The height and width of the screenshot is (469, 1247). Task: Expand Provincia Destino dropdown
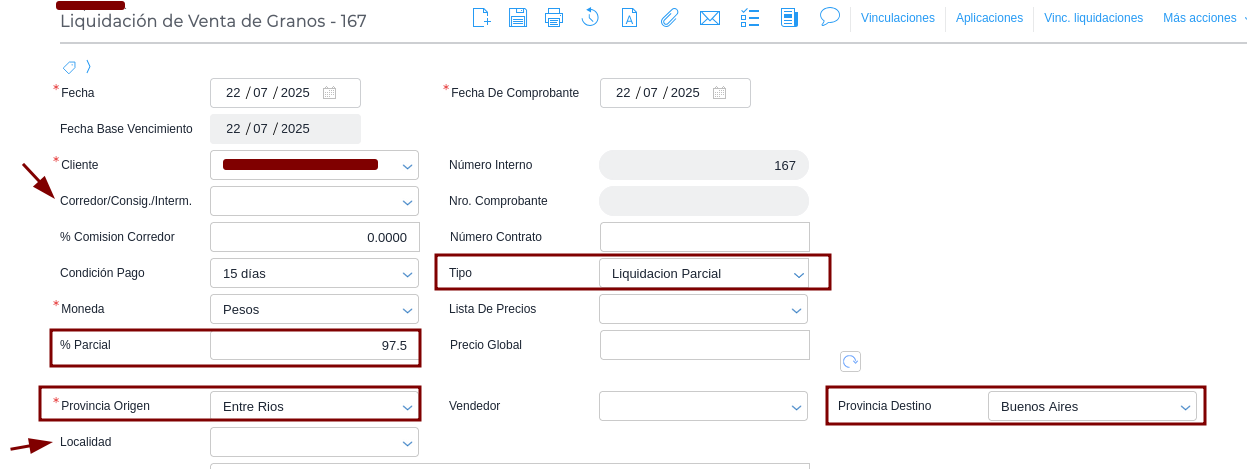[1092, 406]
